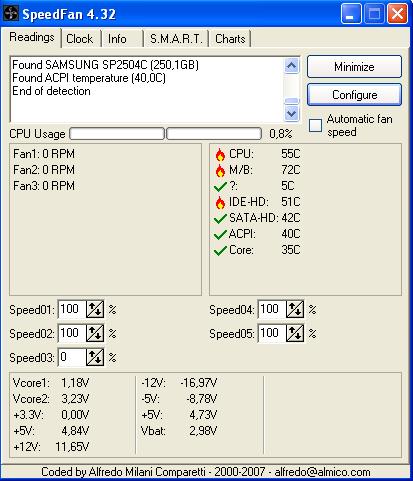The height and width of the screenshot is (481, 413).
Task: Click the CPU temperature flame icon
Action: (220, 155)
